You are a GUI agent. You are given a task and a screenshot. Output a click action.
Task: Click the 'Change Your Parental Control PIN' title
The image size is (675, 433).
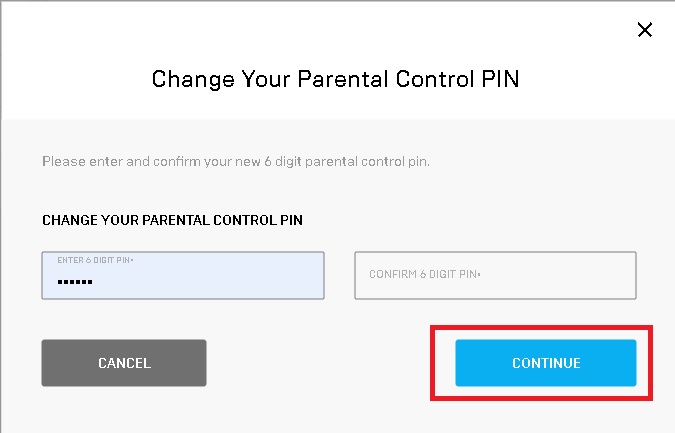(336, 79)
